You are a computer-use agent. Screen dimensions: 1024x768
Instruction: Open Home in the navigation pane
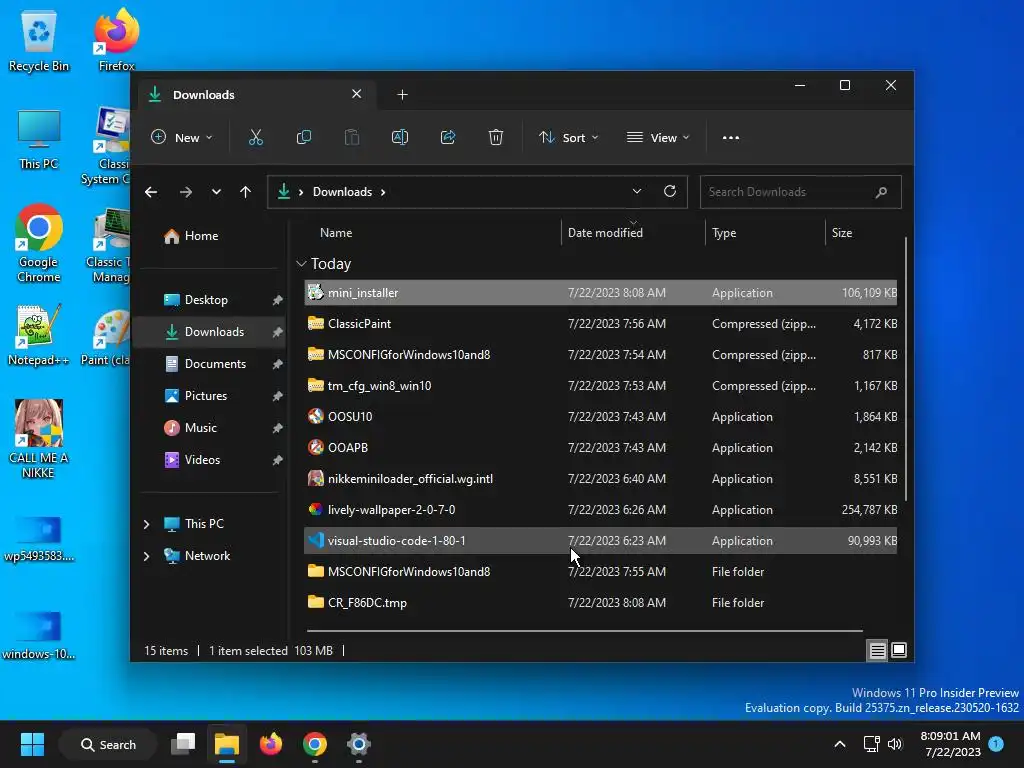pyautogui.click(x=201, y=236)
